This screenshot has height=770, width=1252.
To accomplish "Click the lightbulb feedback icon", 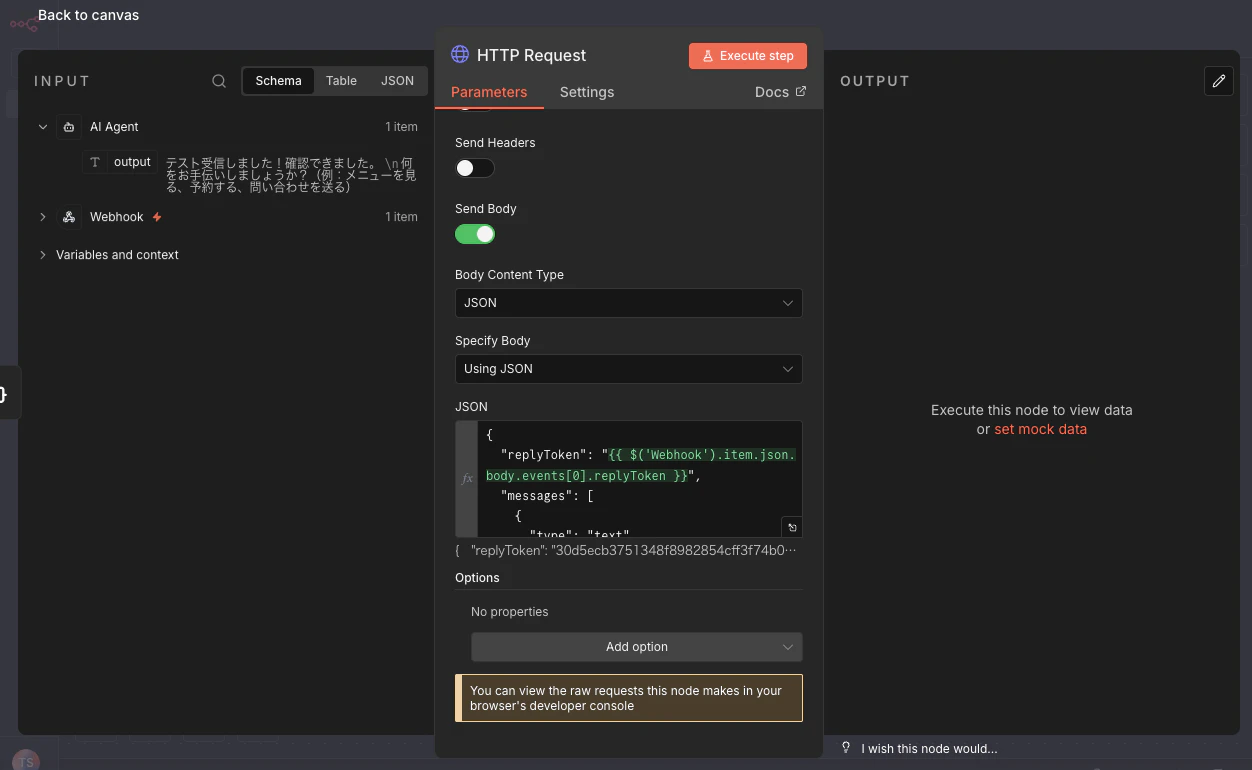I will [x=846, y=748].
